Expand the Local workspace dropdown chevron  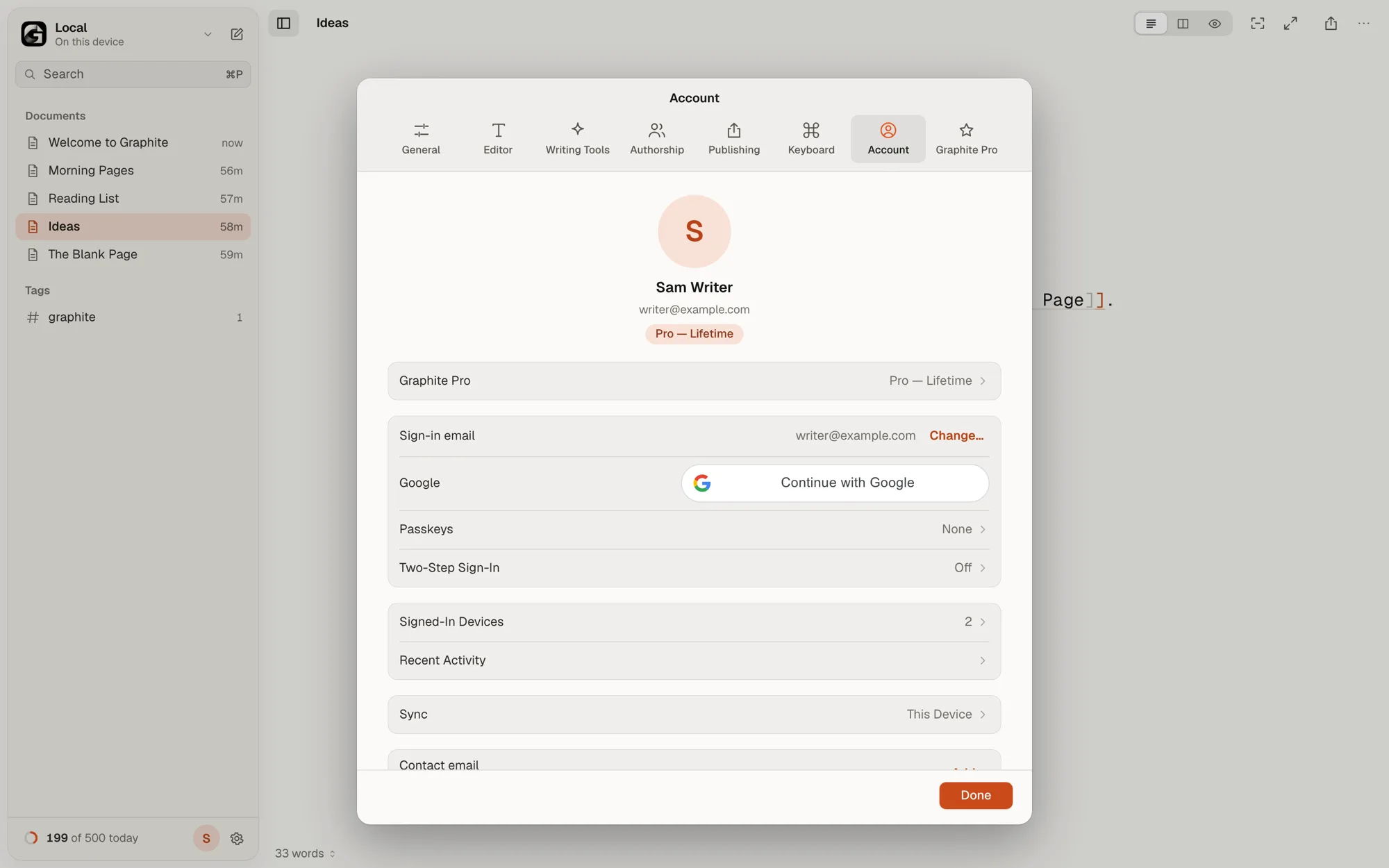point(208,34)
